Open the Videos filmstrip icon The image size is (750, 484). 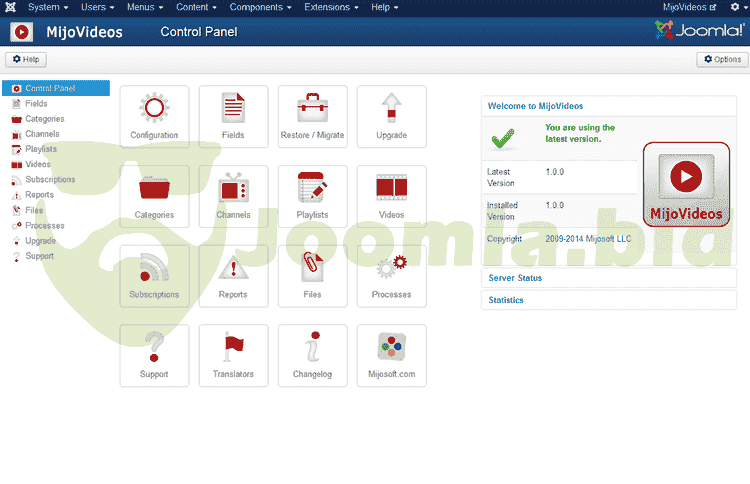391,188
